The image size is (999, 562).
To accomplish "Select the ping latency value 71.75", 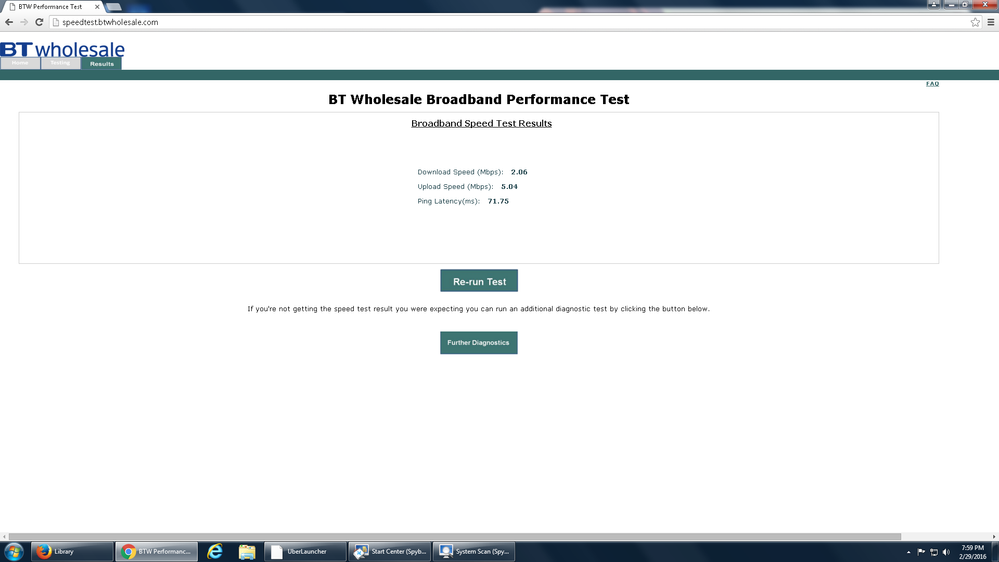I will [498, 201].
